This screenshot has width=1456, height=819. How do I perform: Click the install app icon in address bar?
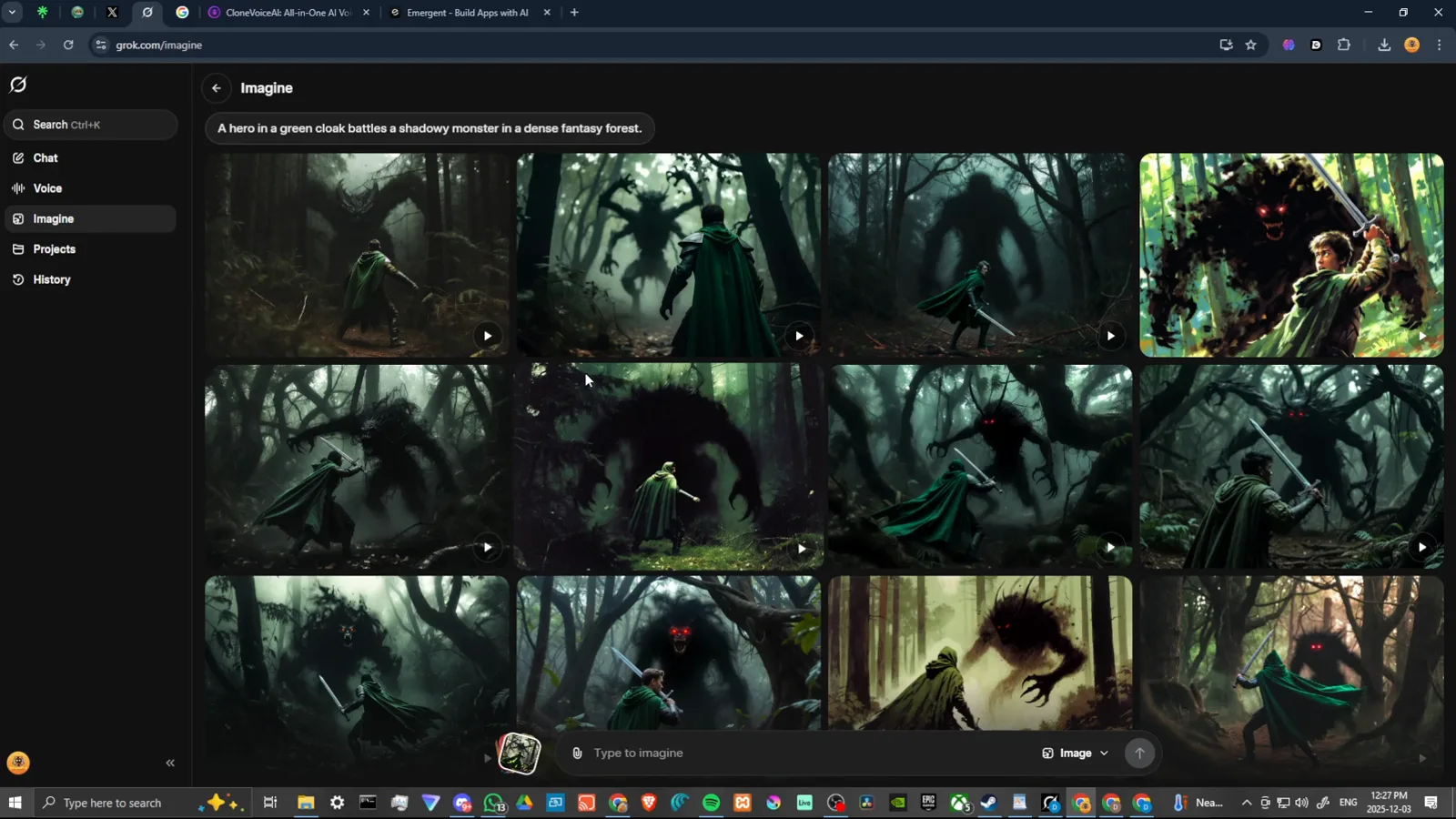pyautogui.click(x=1226, y=45)
